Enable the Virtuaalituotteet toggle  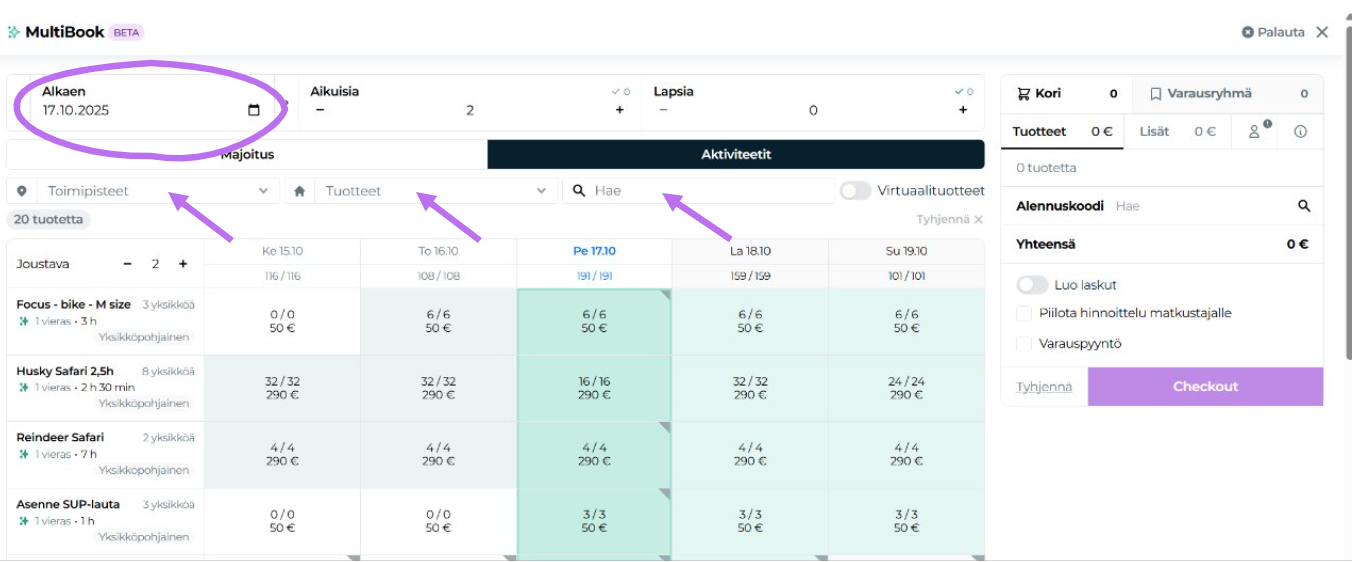[855, 191]
